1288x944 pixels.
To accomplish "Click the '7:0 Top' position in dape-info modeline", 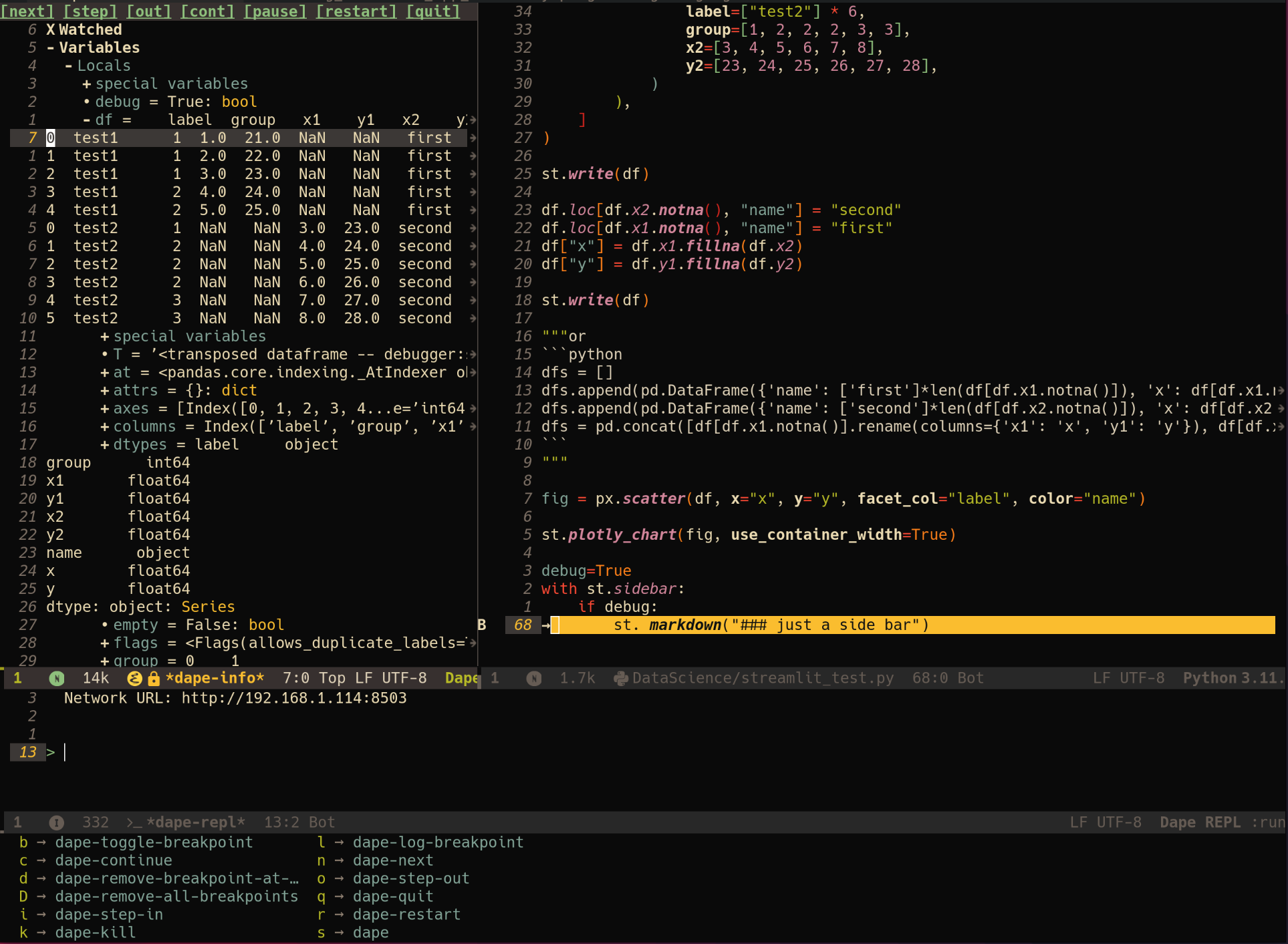I will 313,678.
